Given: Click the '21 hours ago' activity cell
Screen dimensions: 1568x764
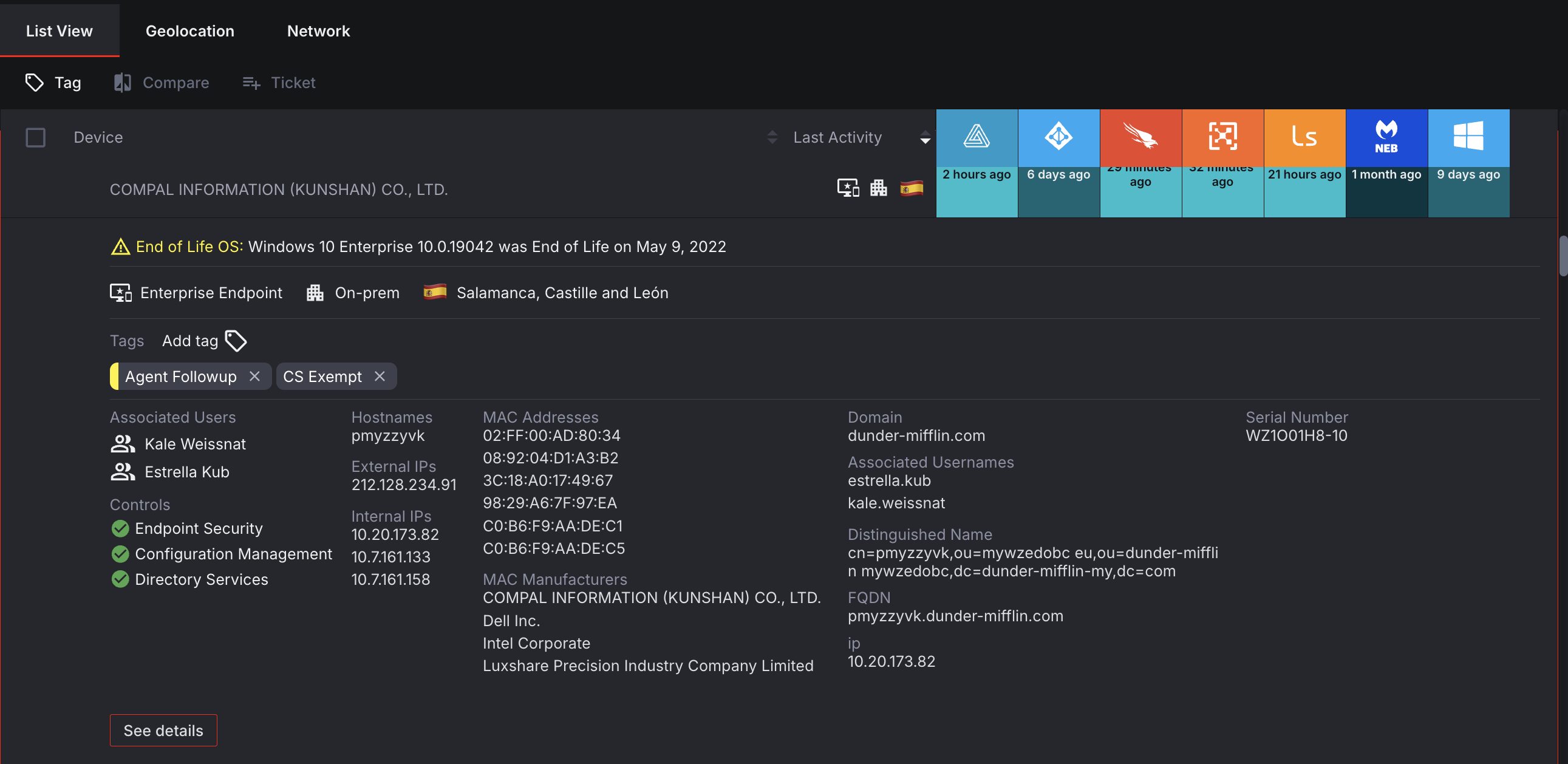Looking at the screenshot, I should tap(1304, 192).
